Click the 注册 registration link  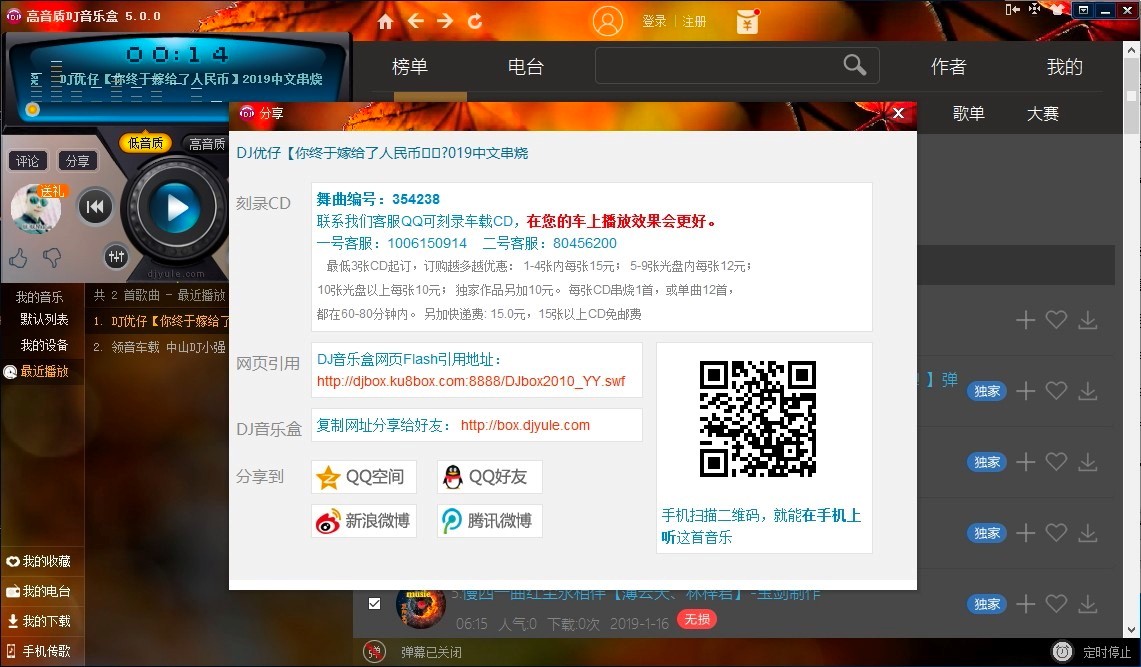[695, 20]
